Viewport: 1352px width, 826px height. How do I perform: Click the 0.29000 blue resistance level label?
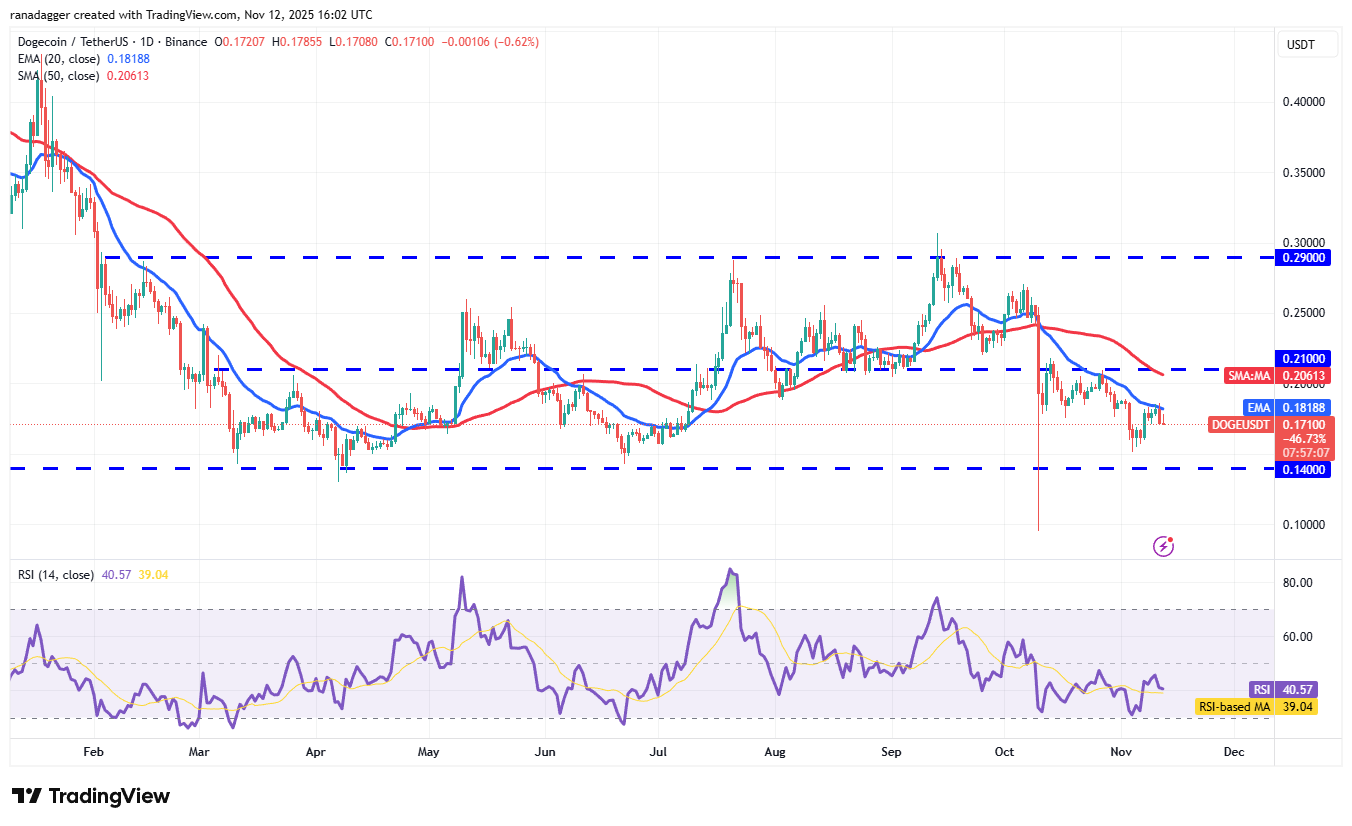click(1303, 257)
